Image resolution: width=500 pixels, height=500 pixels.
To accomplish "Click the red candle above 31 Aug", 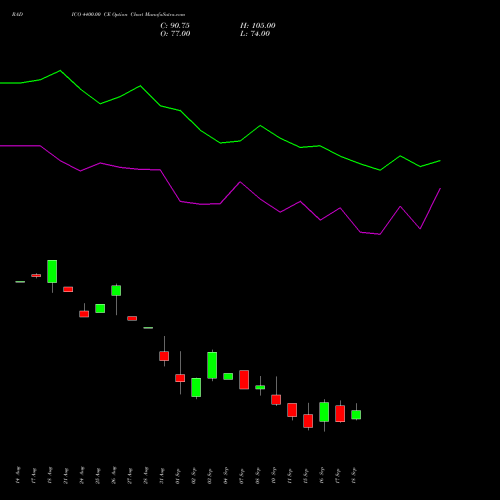I will pyautogui.click(x=164, y=356).
